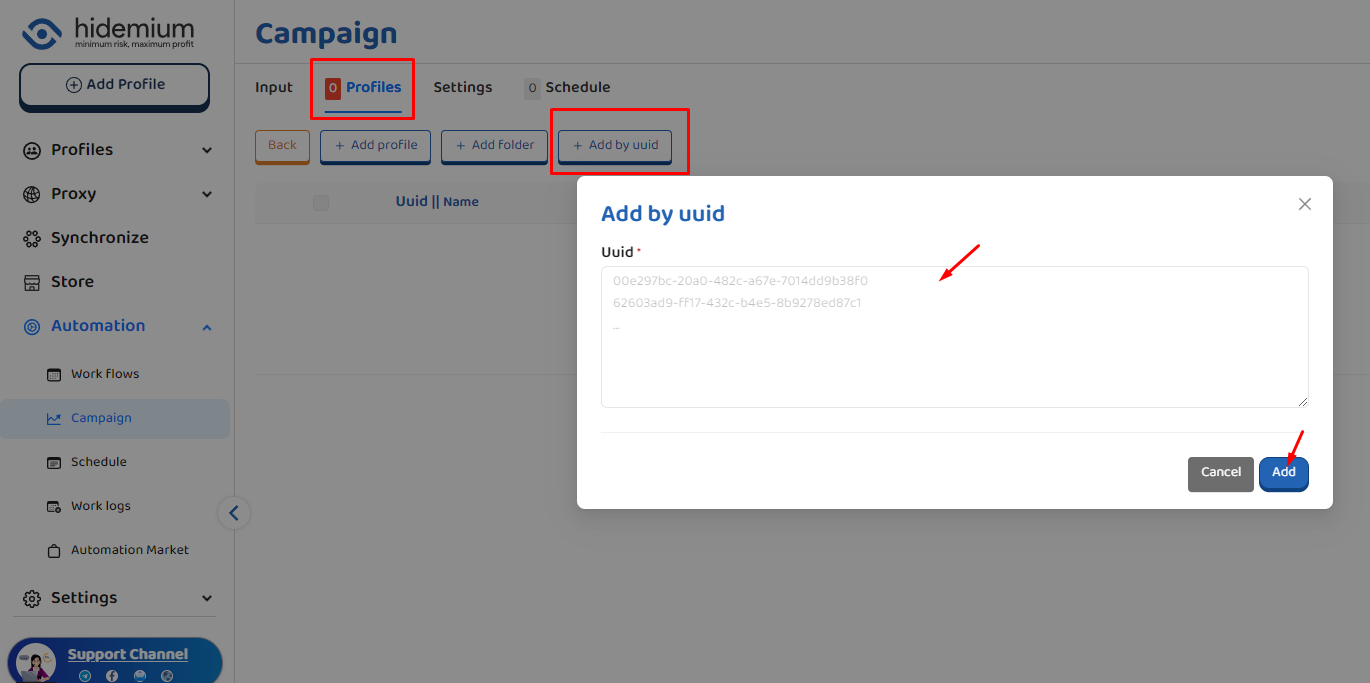The image size is (1370, 683).
Task: Cancel the Add by uuid dialog
Action: tap(1220, 473)
